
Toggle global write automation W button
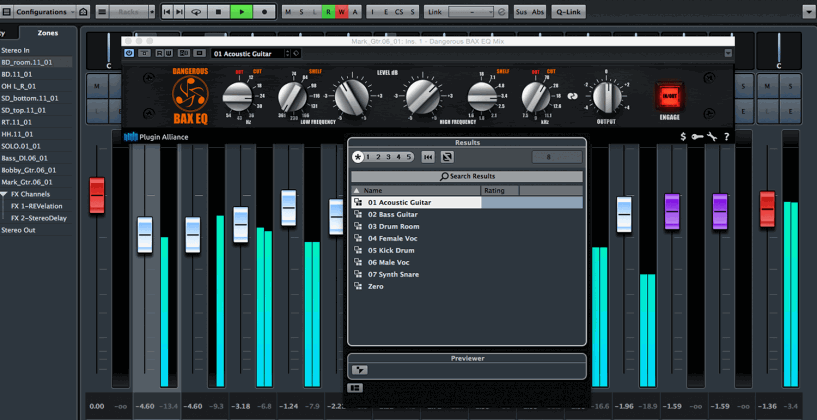[x=342, y=11]
